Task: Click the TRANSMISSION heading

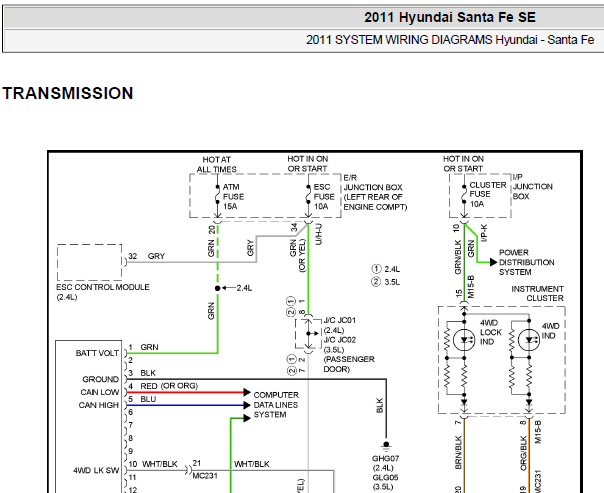Action: pos(68,93)
